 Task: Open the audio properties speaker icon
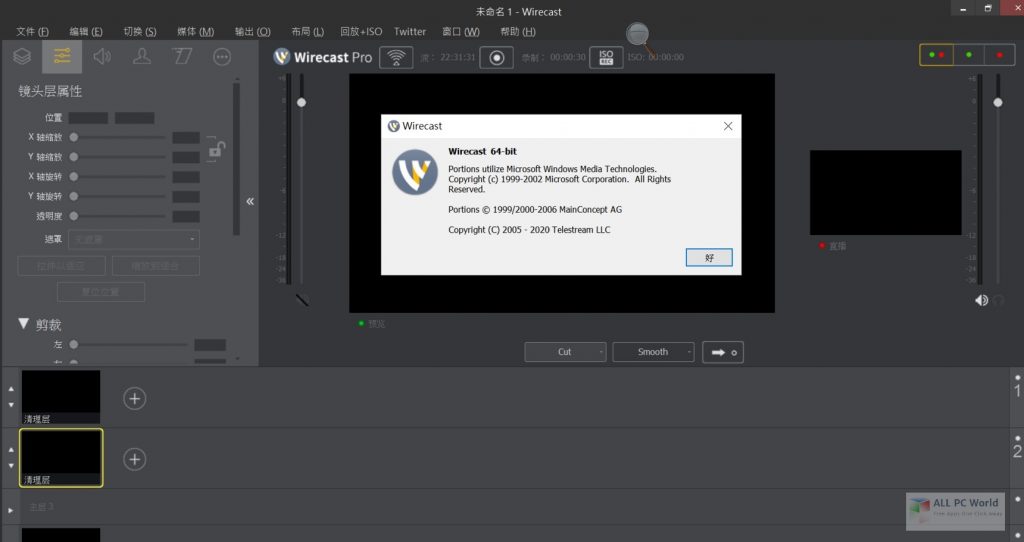(102, 57)
